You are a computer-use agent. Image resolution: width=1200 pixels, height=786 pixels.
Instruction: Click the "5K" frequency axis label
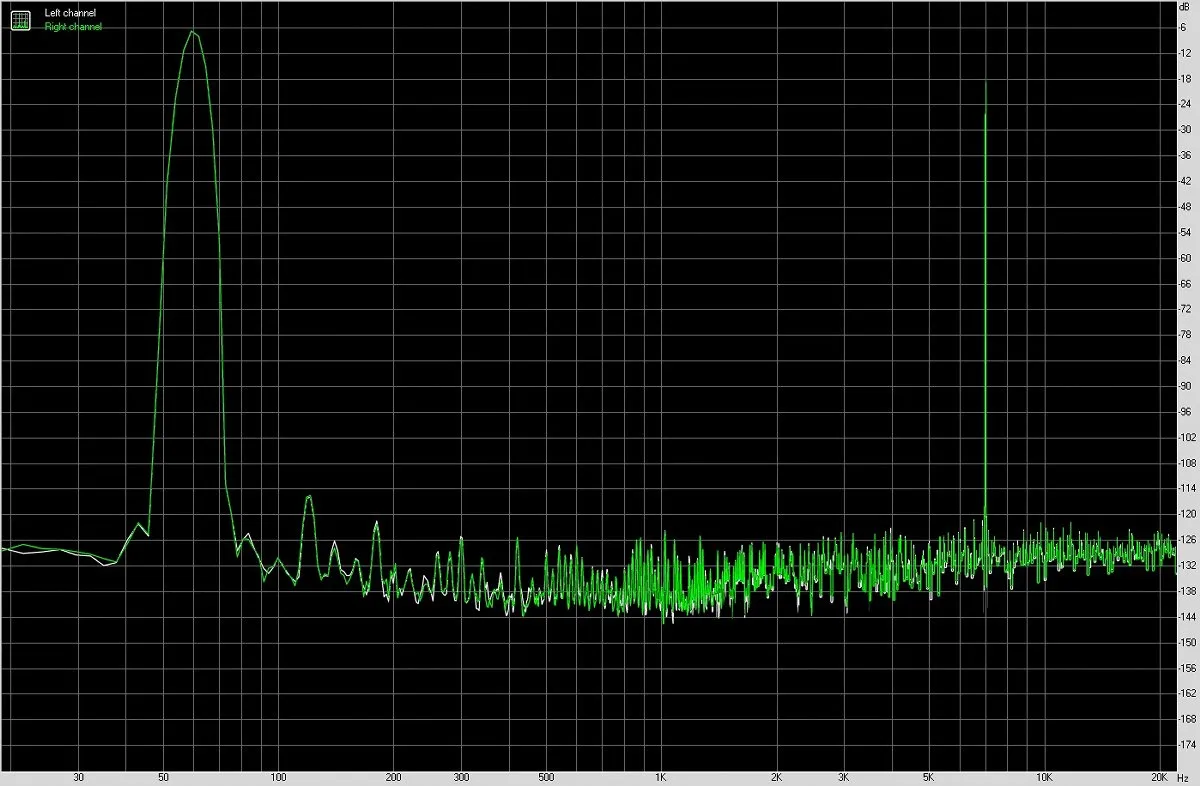[928, 776]
